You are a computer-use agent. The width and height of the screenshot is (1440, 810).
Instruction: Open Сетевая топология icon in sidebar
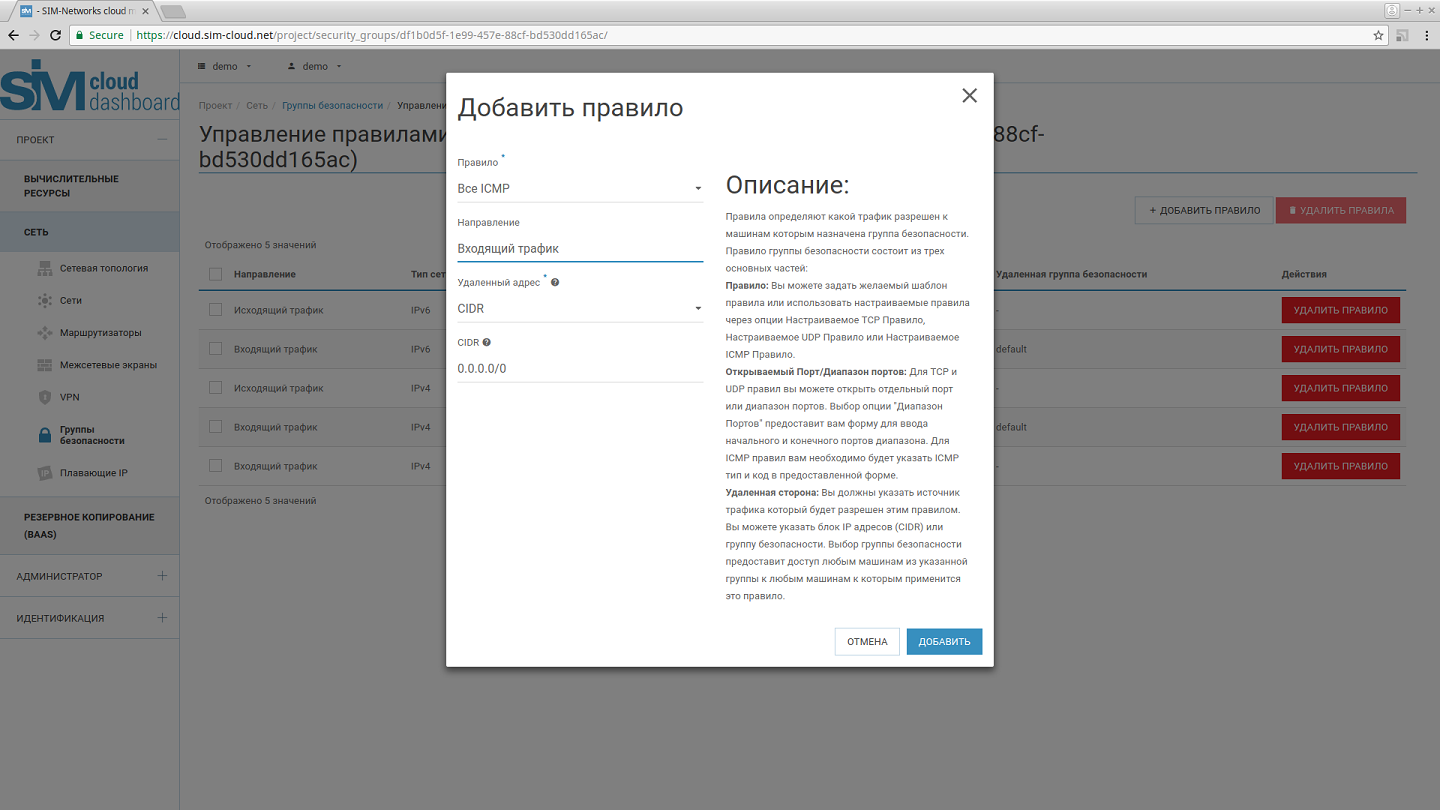pos(45,268)
